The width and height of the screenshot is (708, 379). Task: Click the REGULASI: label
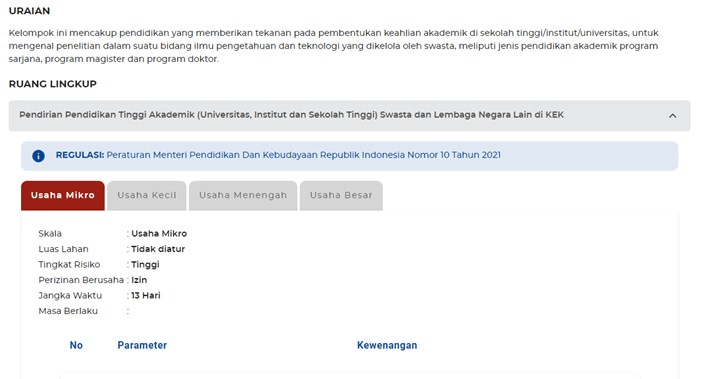click(80, 155)
